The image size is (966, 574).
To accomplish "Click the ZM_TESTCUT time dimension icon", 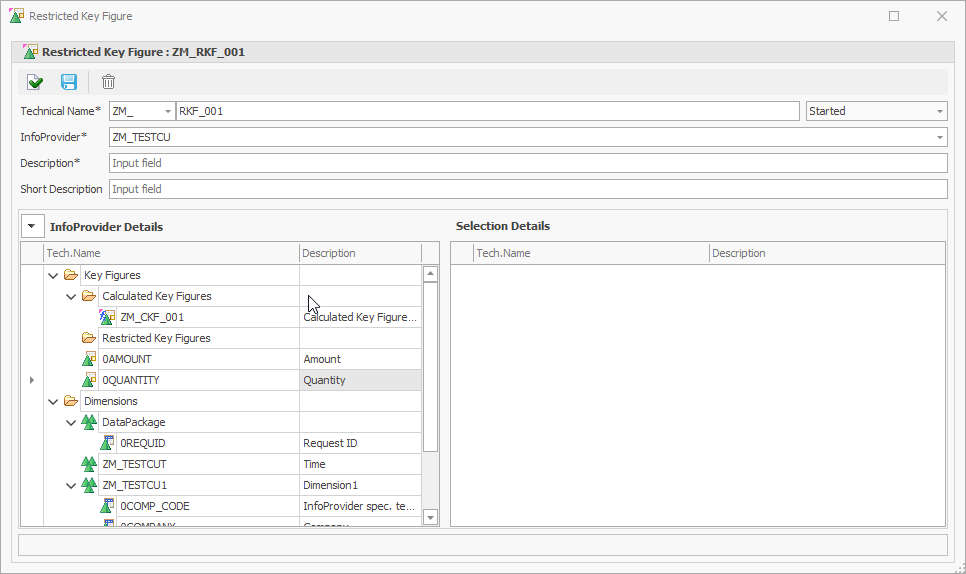I will [x=89, y=464].
